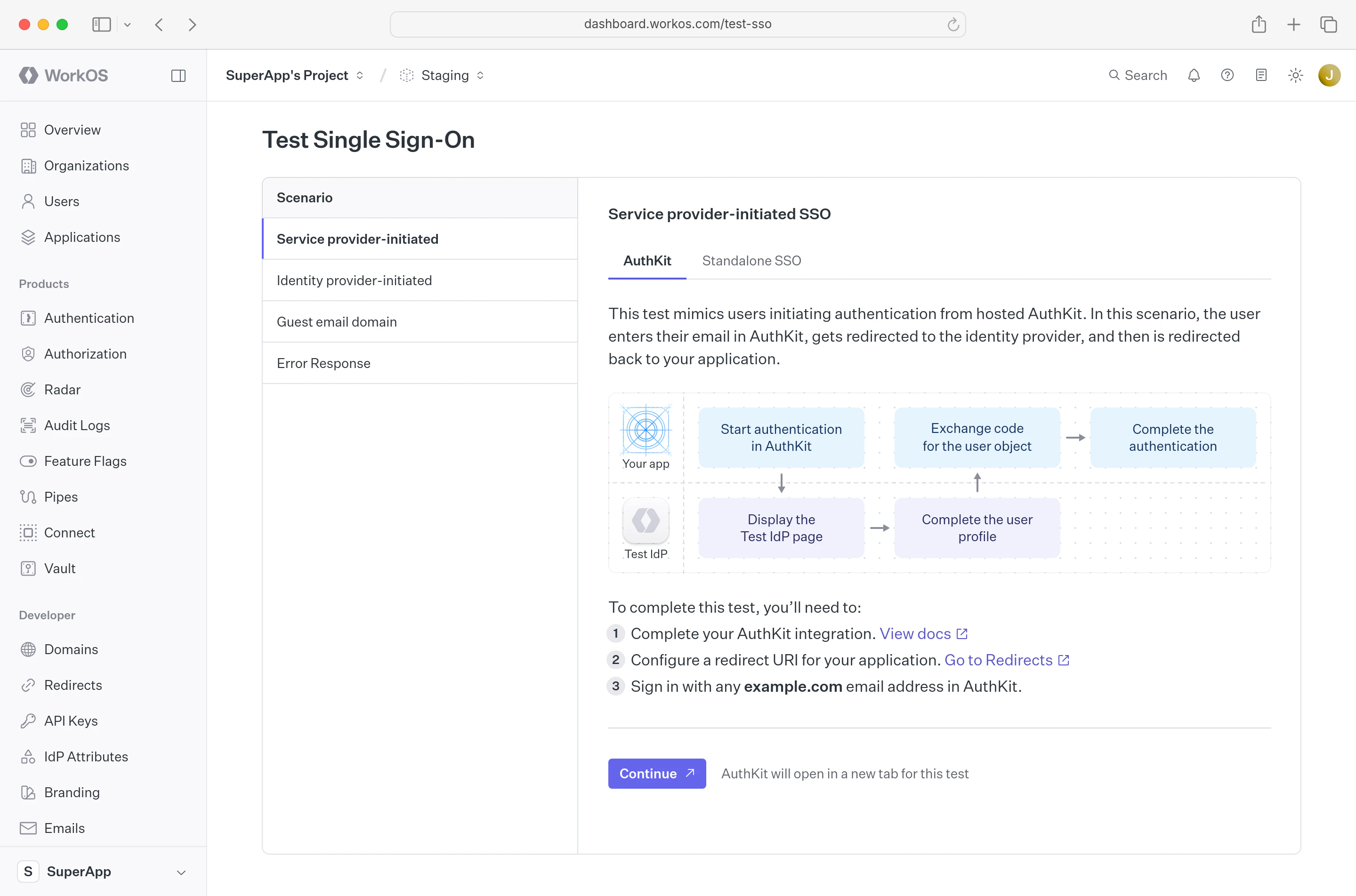Show Safari tab overview

(x=1329, y=24)
